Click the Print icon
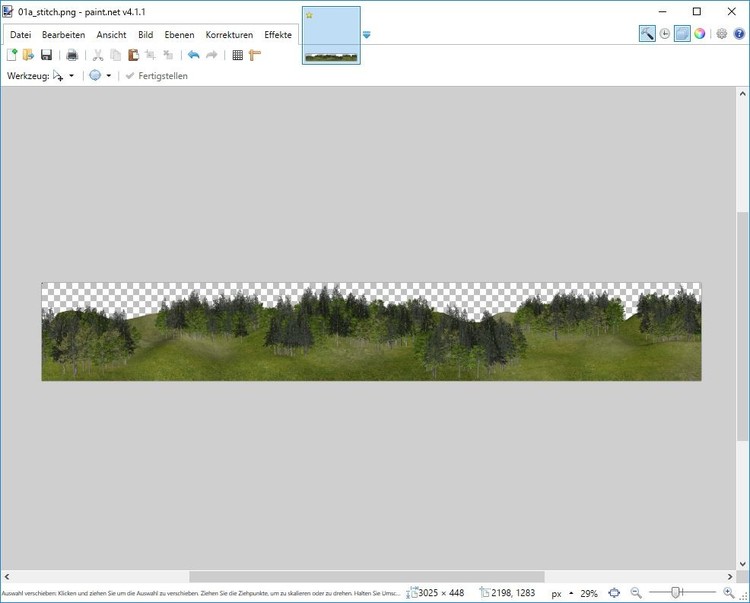The height and width of the screenshot is (603, 750). coord(72,55)
